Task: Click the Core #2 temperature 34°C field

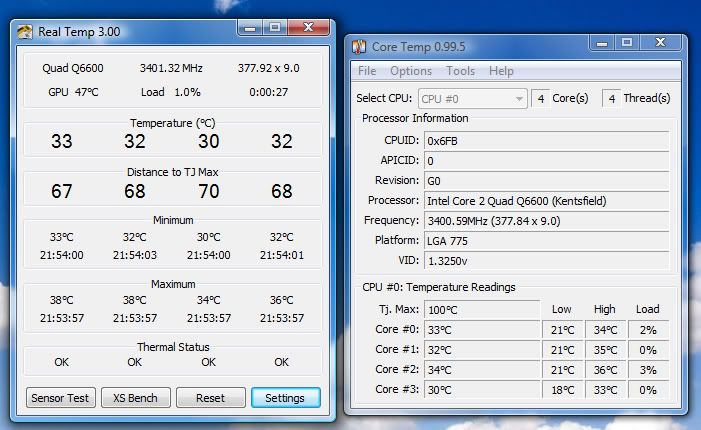Action: [x=482, y=370]
